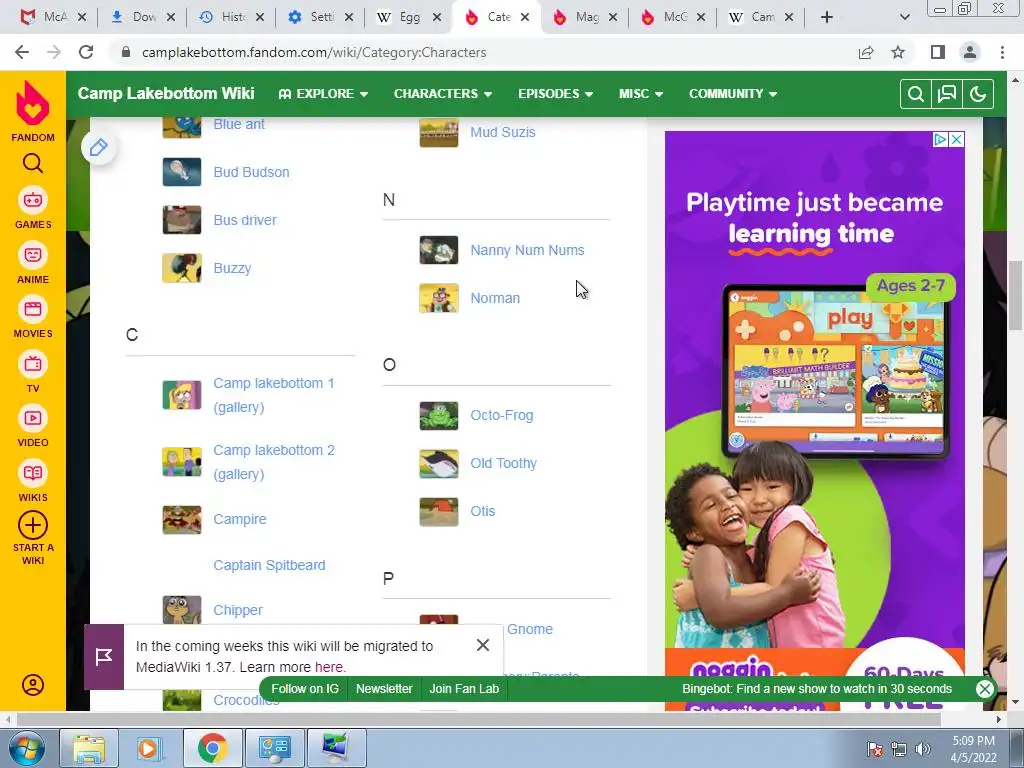Open the Captain Spitbeard link

coord(269,566)
